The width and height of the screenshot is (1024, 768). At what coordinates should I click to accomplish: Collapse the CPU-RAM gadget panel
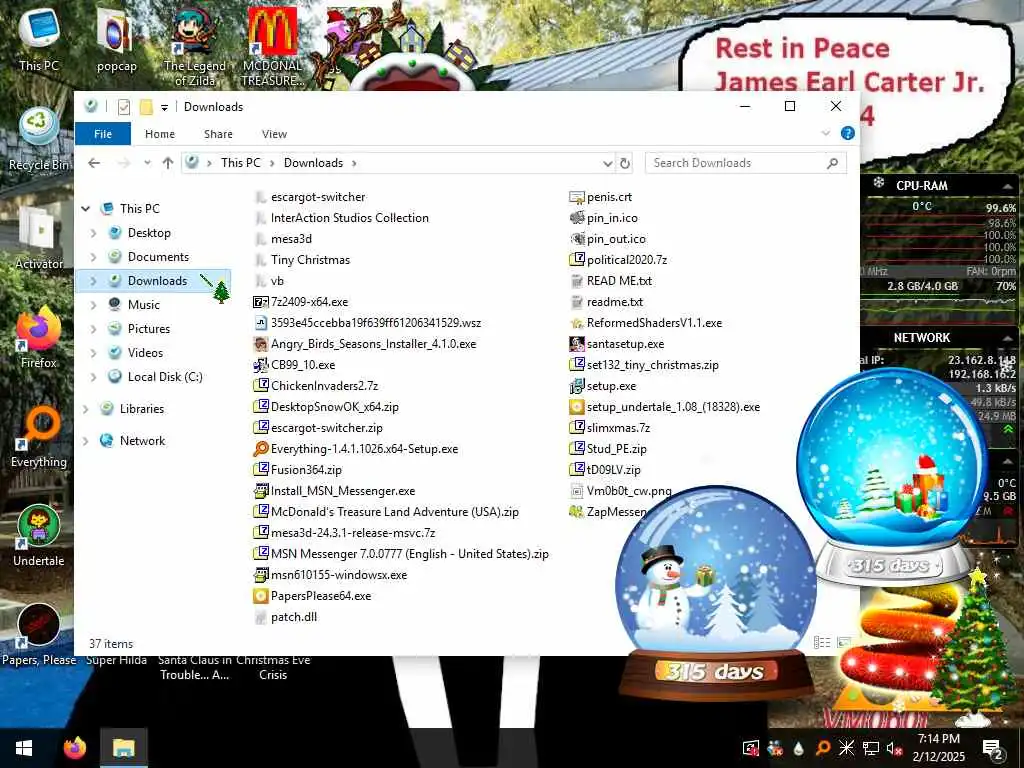tap(1008, 187)
